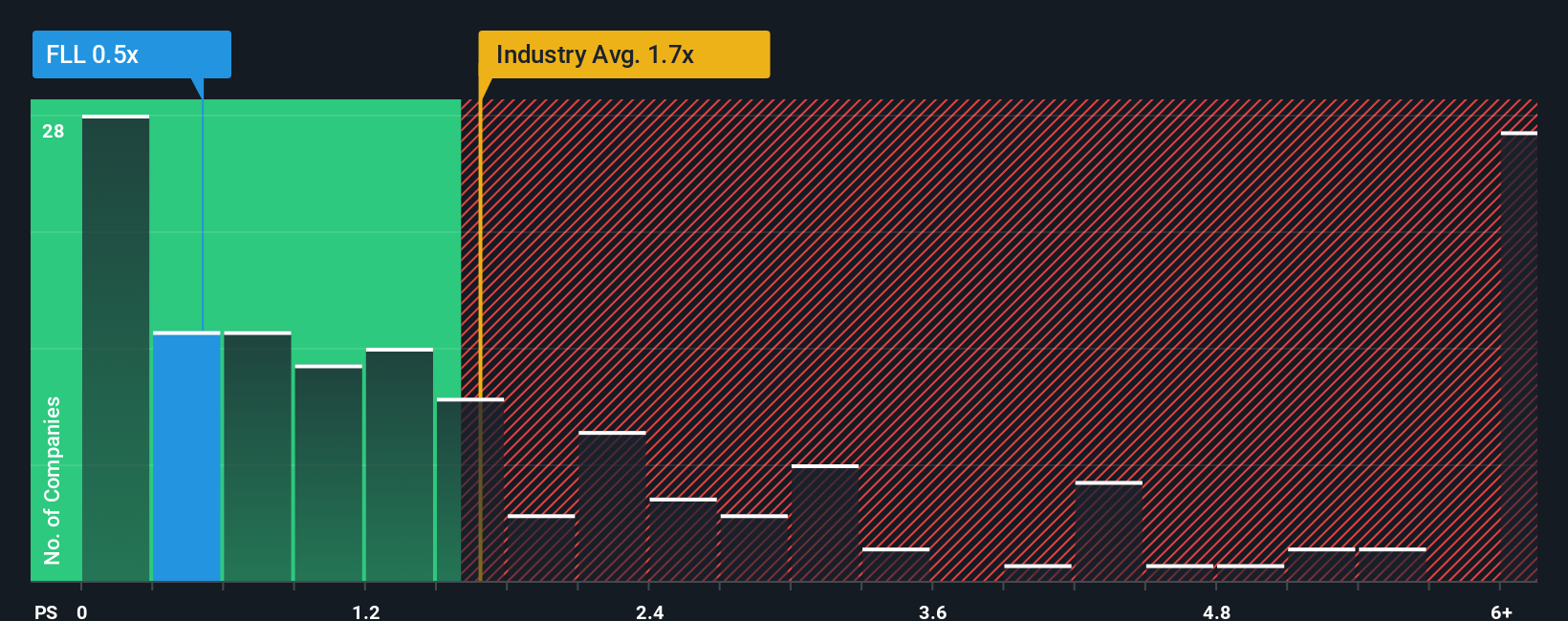Click the x-axis label 1.2

(x=366, y=611)
